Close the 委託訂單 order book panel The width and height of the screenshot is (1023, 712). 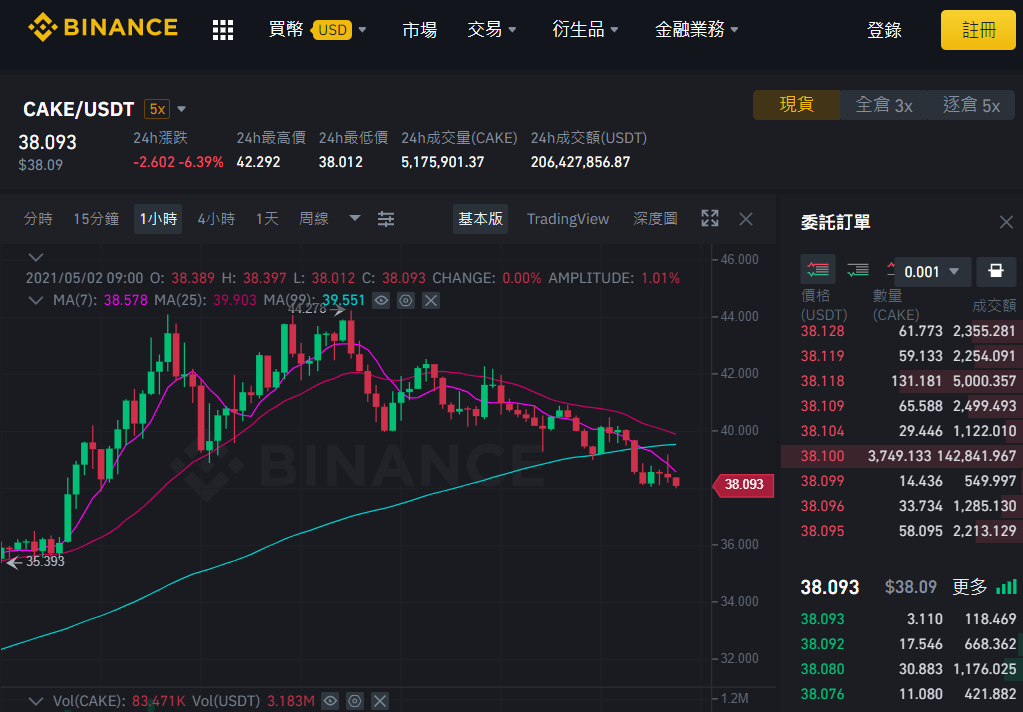point(1006,223)
